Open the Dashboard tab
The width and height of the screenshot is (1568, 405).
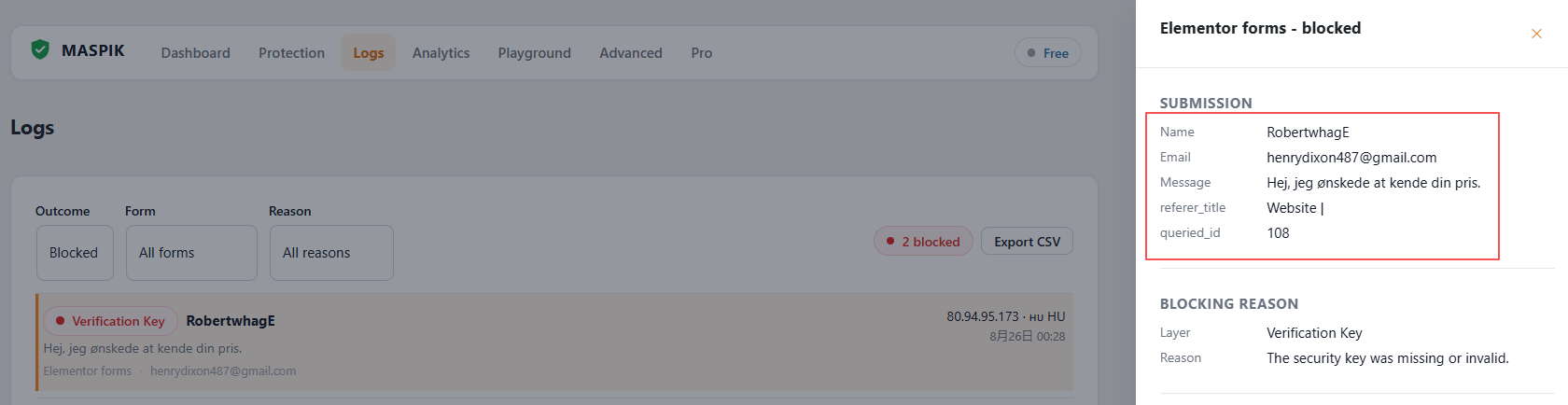tap(195, 53)
